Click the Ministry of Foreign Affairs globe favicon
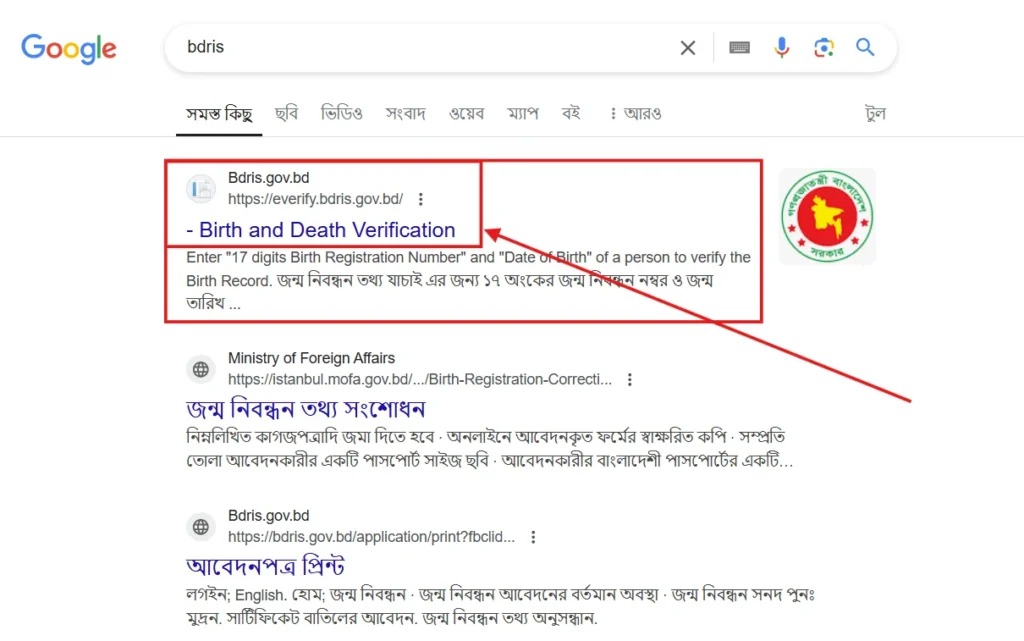This screenshot has height=641, width=1024. (200, 369)
